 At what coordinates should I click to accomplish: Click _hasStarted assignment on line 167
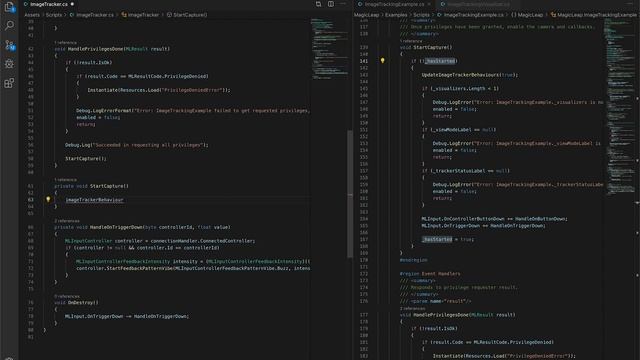point(437,239)
